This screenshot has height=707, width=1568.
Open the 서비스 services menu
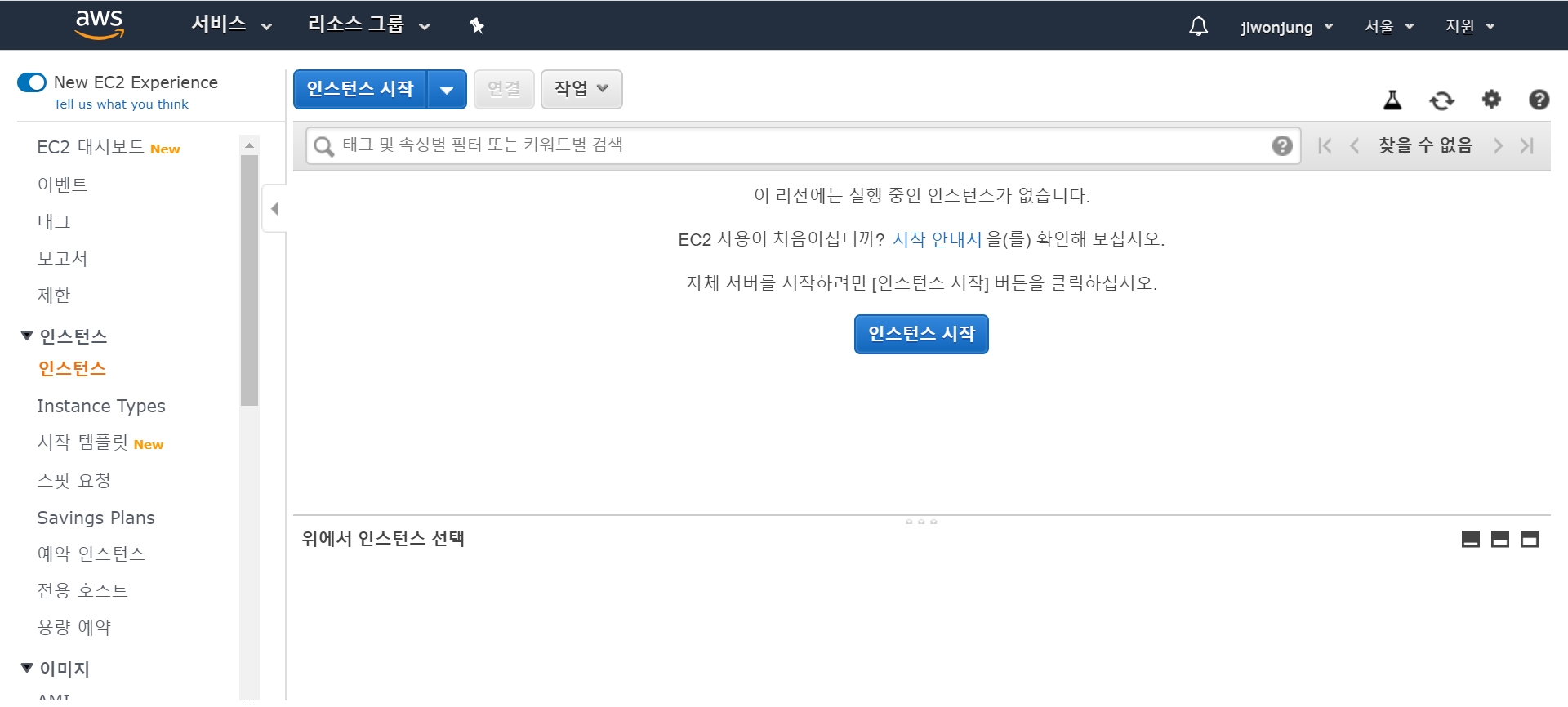point(231,24)
